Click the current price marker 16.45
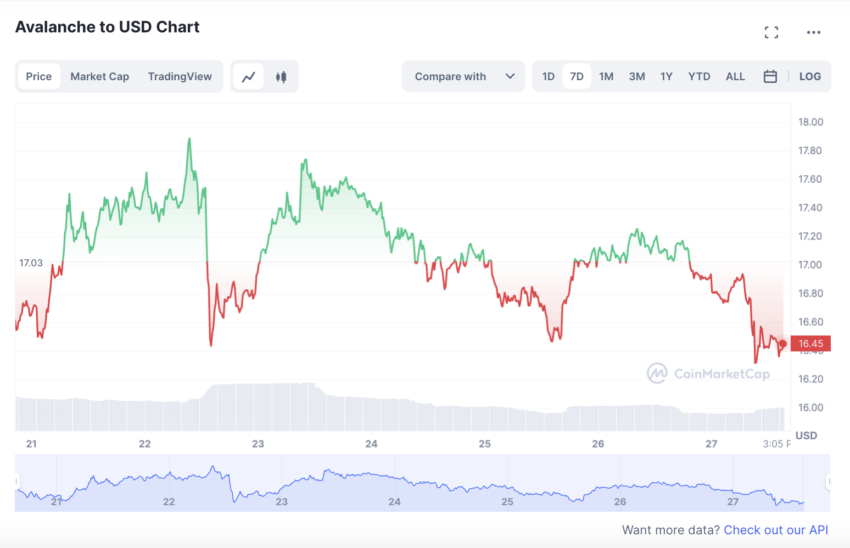 click(810, 343)
